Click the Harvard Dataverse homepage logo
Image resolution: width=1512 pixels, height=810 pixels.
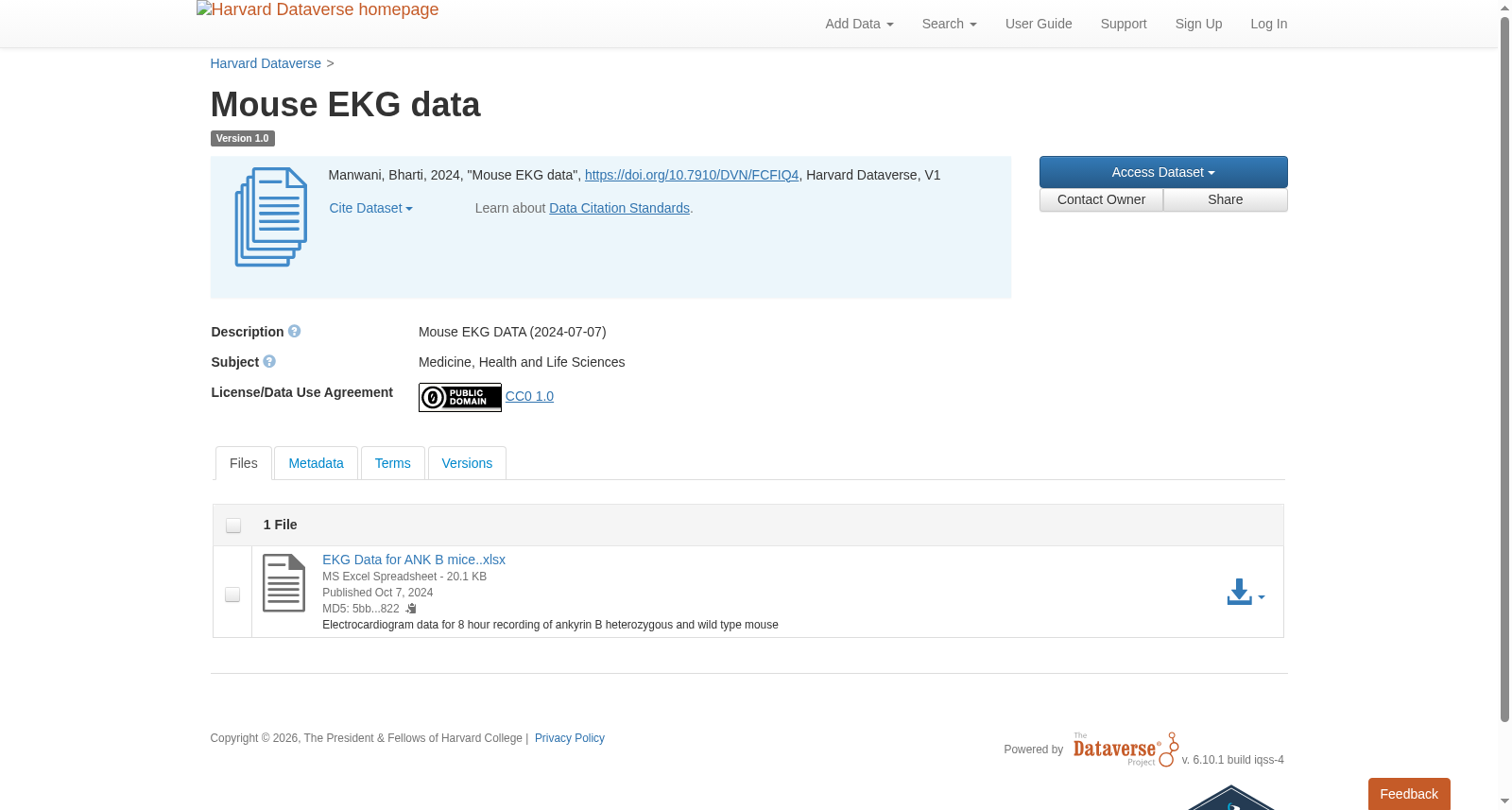click(x=318, y=10)
